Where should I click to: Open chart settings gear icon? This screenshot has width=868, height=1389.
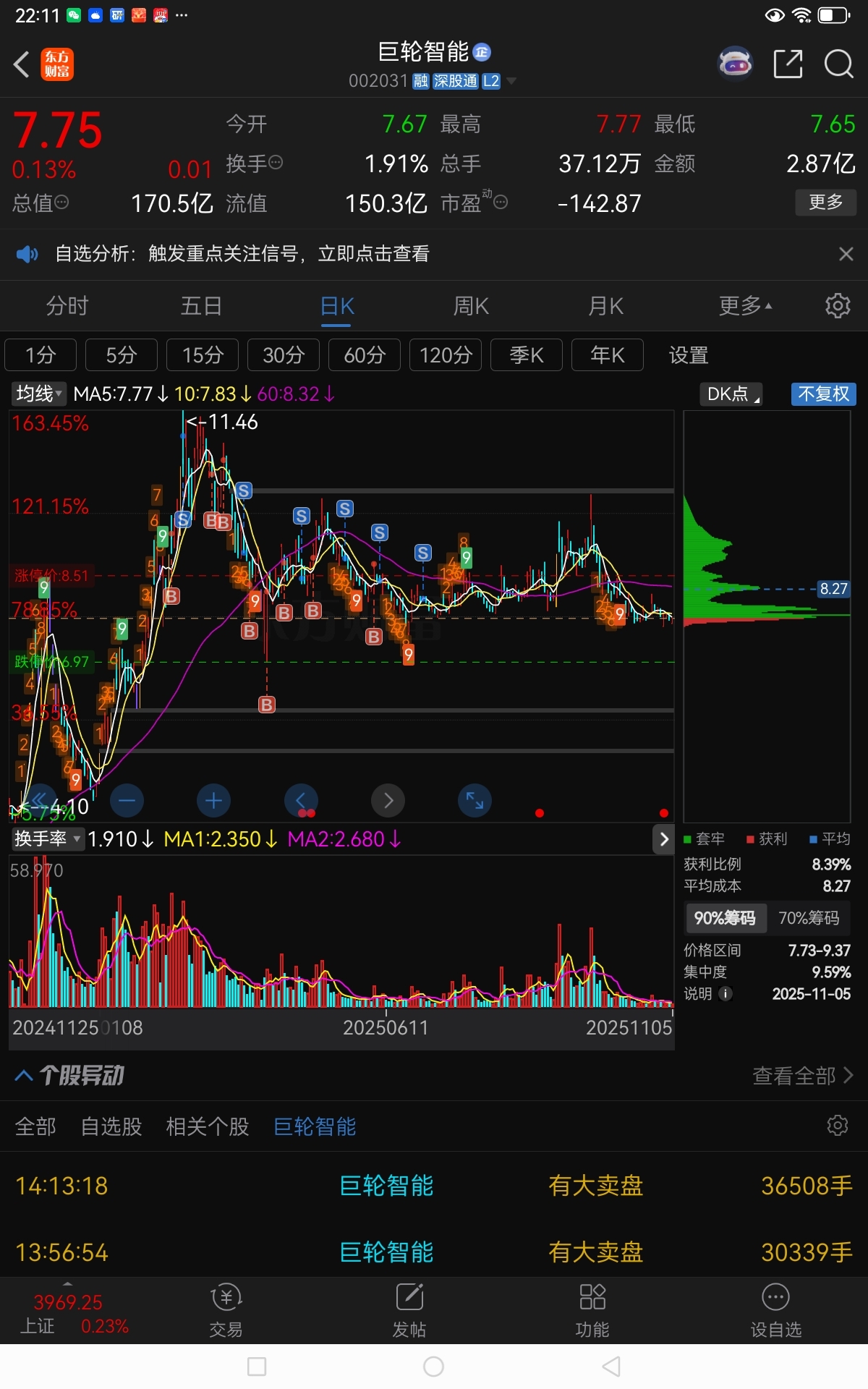[x=838, y=305]
